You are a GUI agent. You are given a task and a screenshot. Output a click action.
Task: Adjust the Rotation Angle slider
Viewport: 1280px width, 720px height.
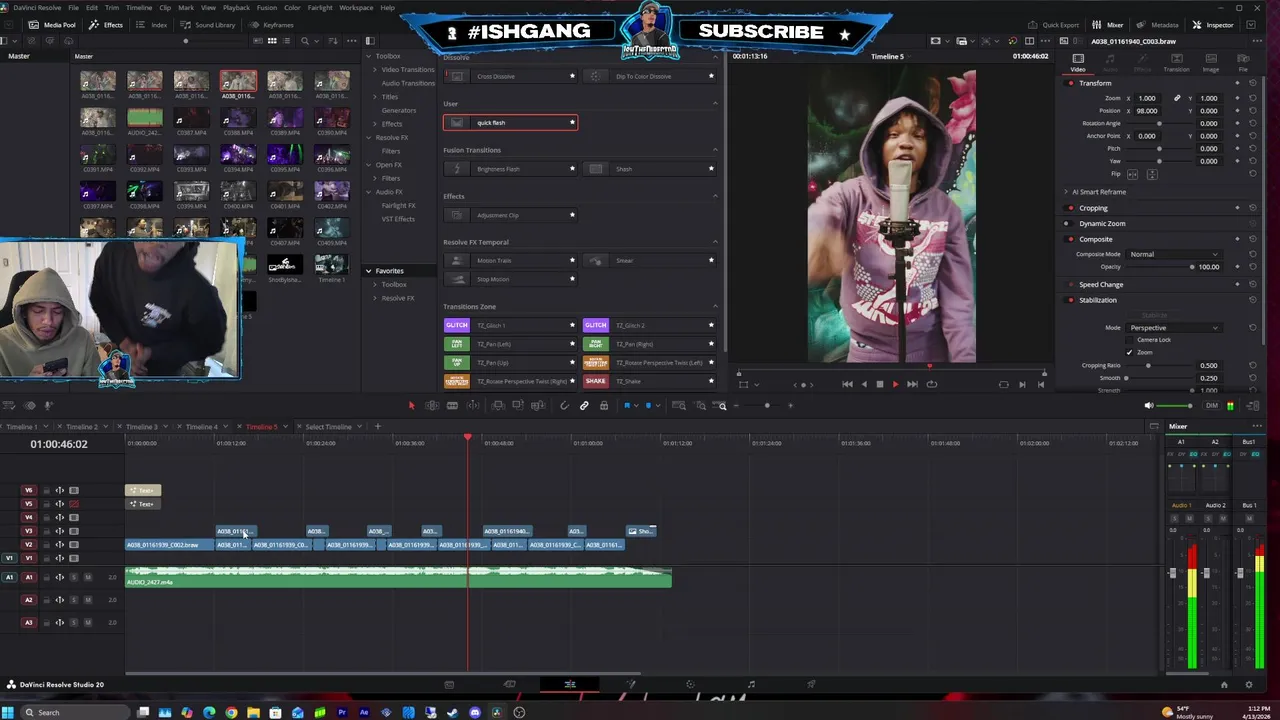tap(1160, 124)
